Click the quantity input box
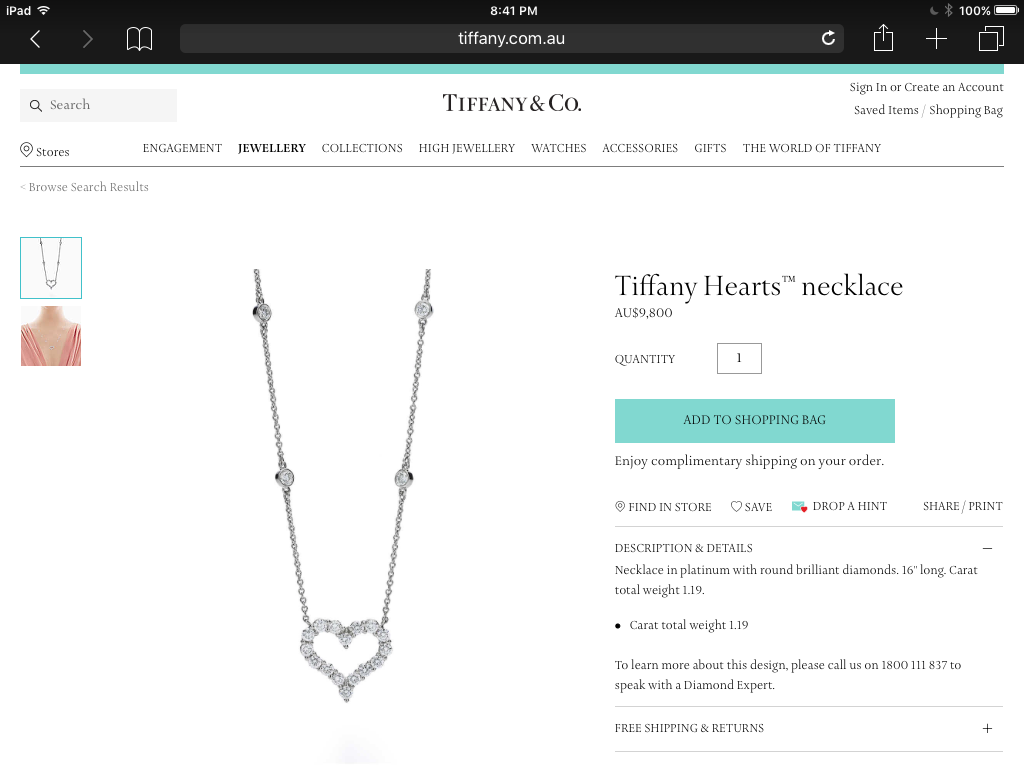This screenshot has width=1024, height=768. 739,359
